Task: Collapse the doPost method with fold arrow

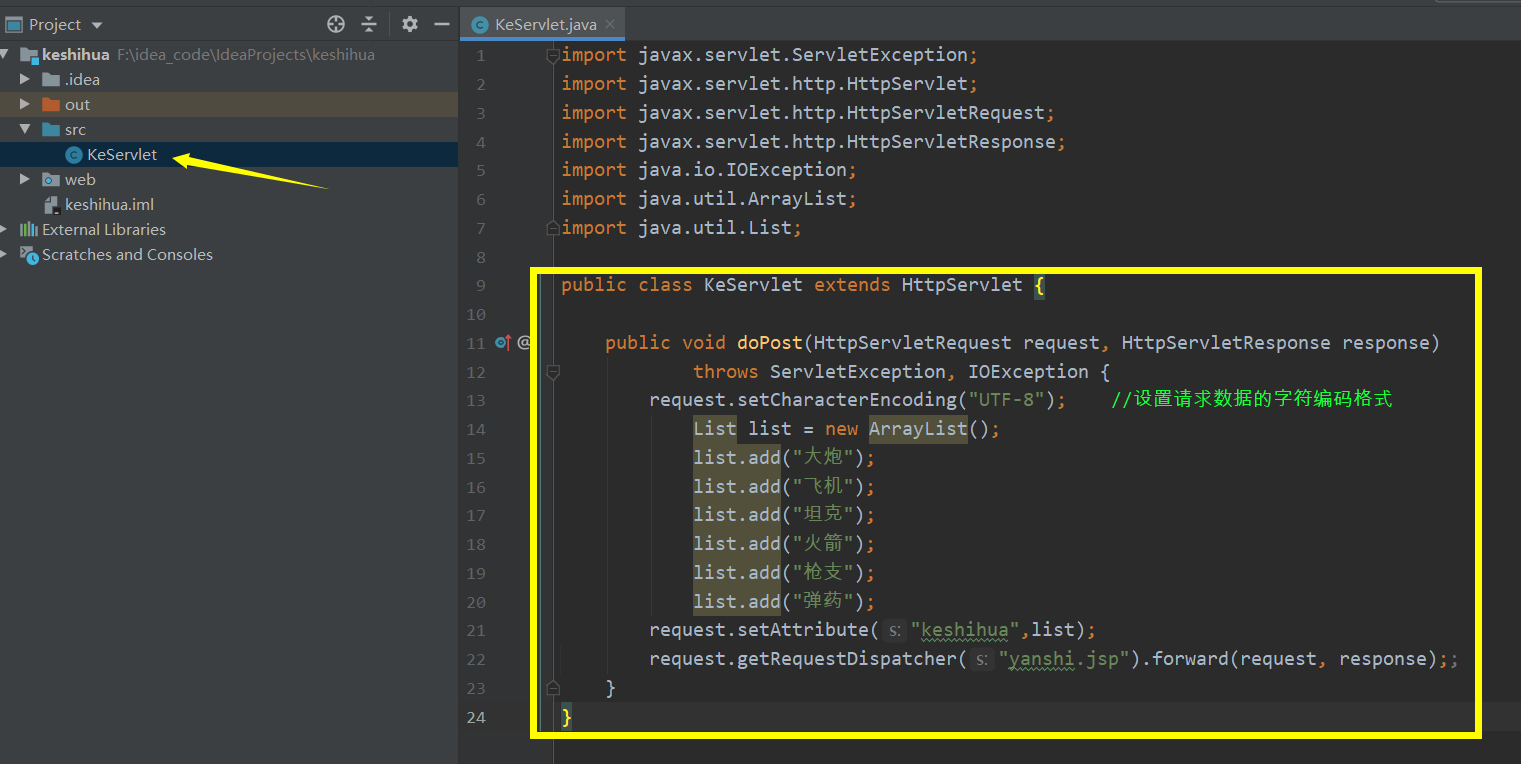Action: [x=553, y=372]
